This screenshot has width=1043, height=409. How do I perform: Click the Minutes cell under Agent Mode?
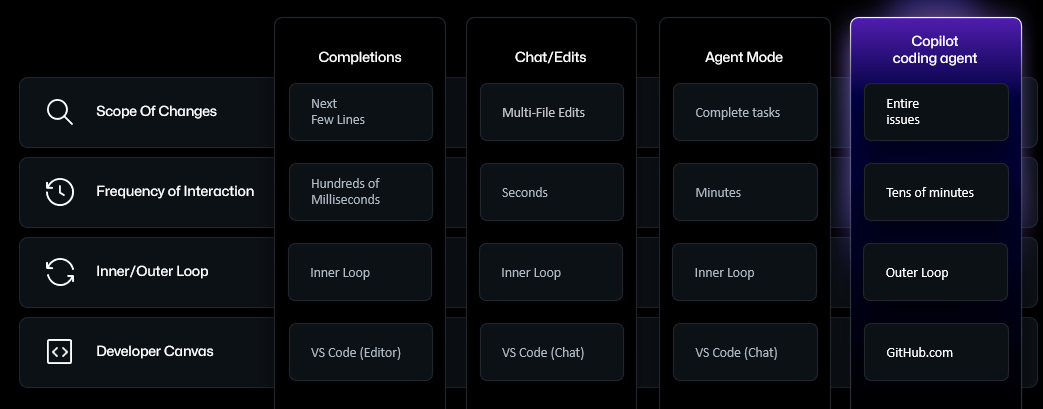(x=744, y=192)
